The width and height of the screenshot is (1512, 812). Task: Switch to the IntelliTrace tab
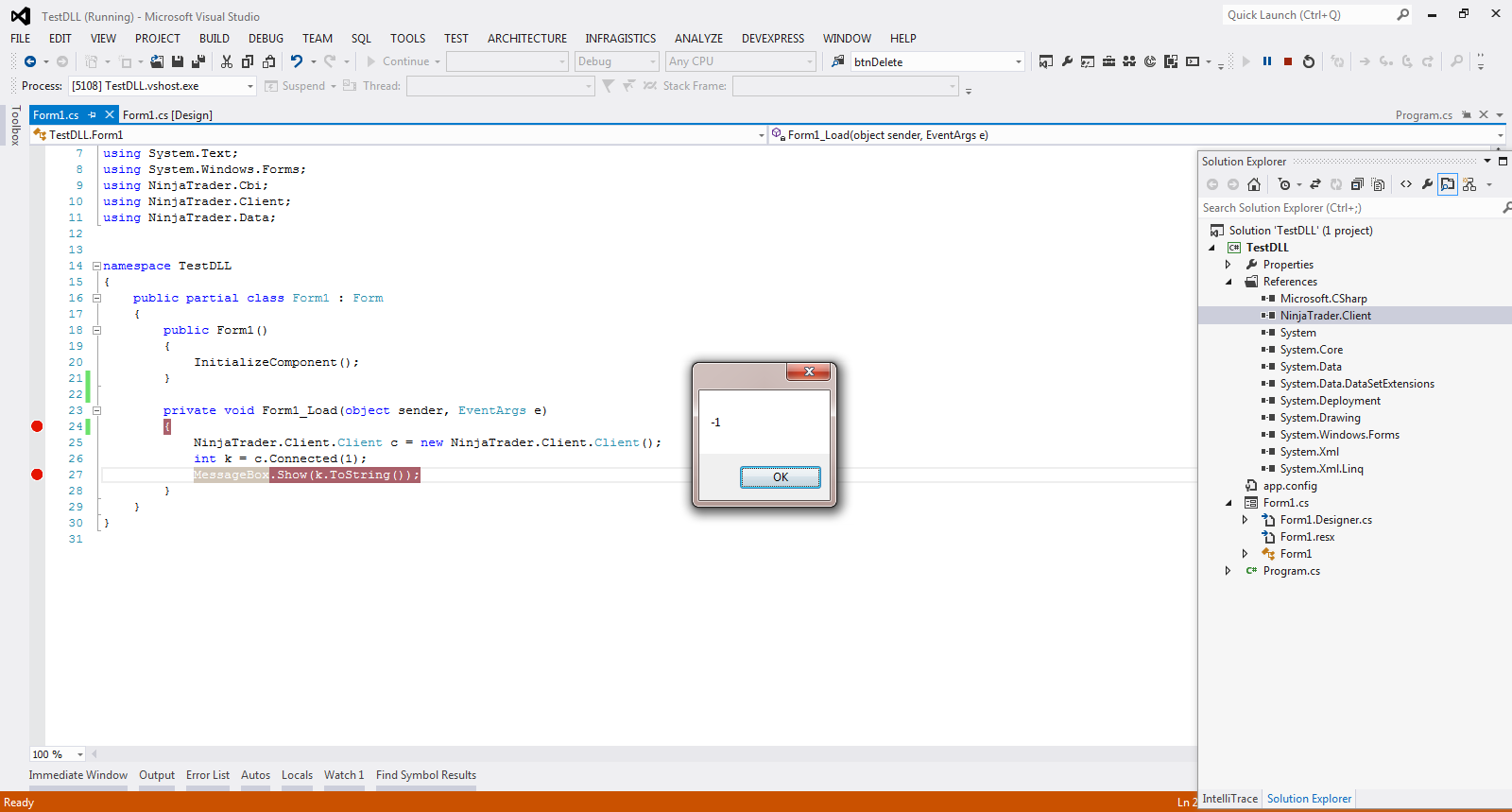tap(1229, 799)
